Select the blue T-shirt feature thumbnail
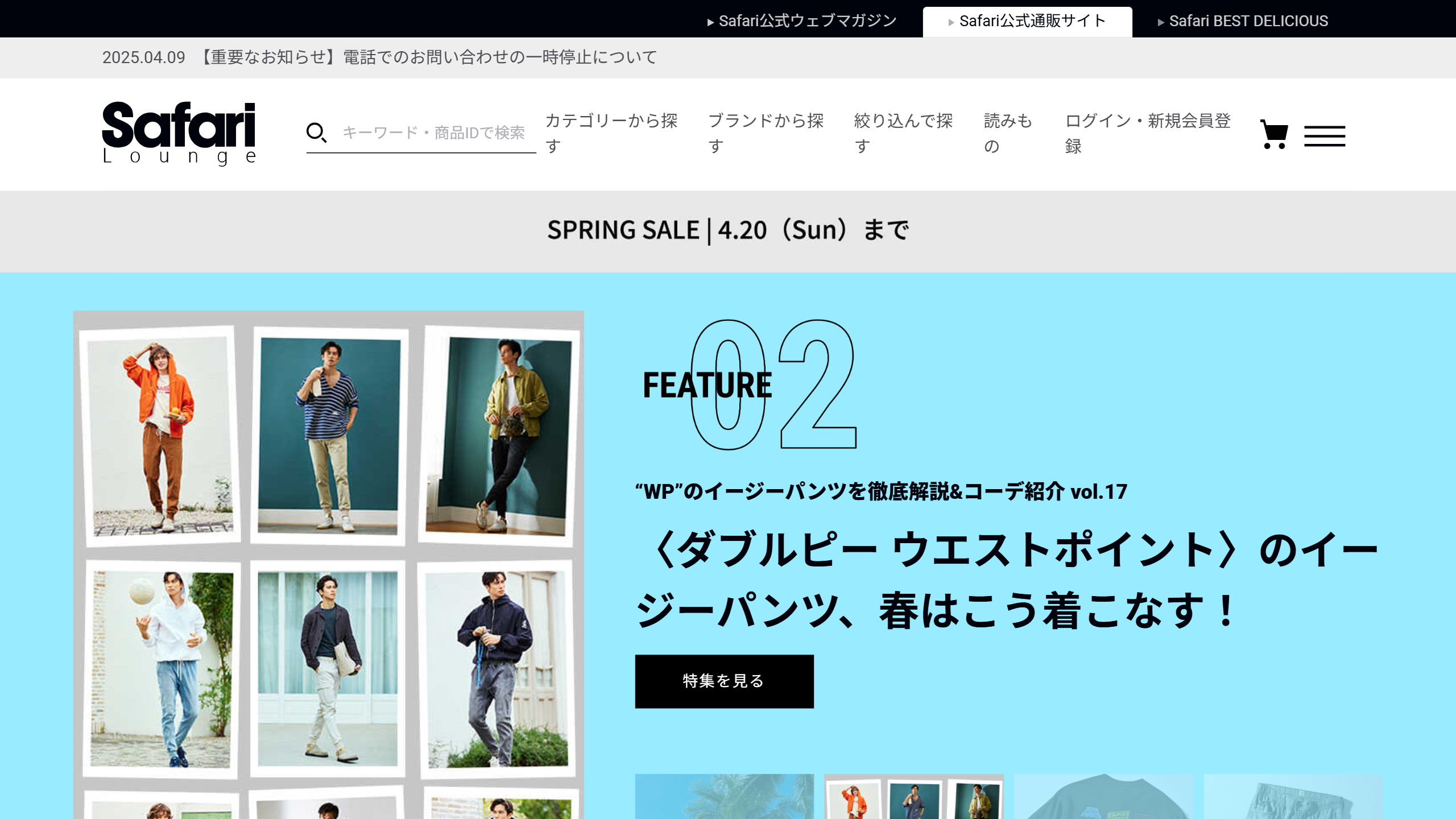This screenshot has width=1456, height=819. point(1103,796)
